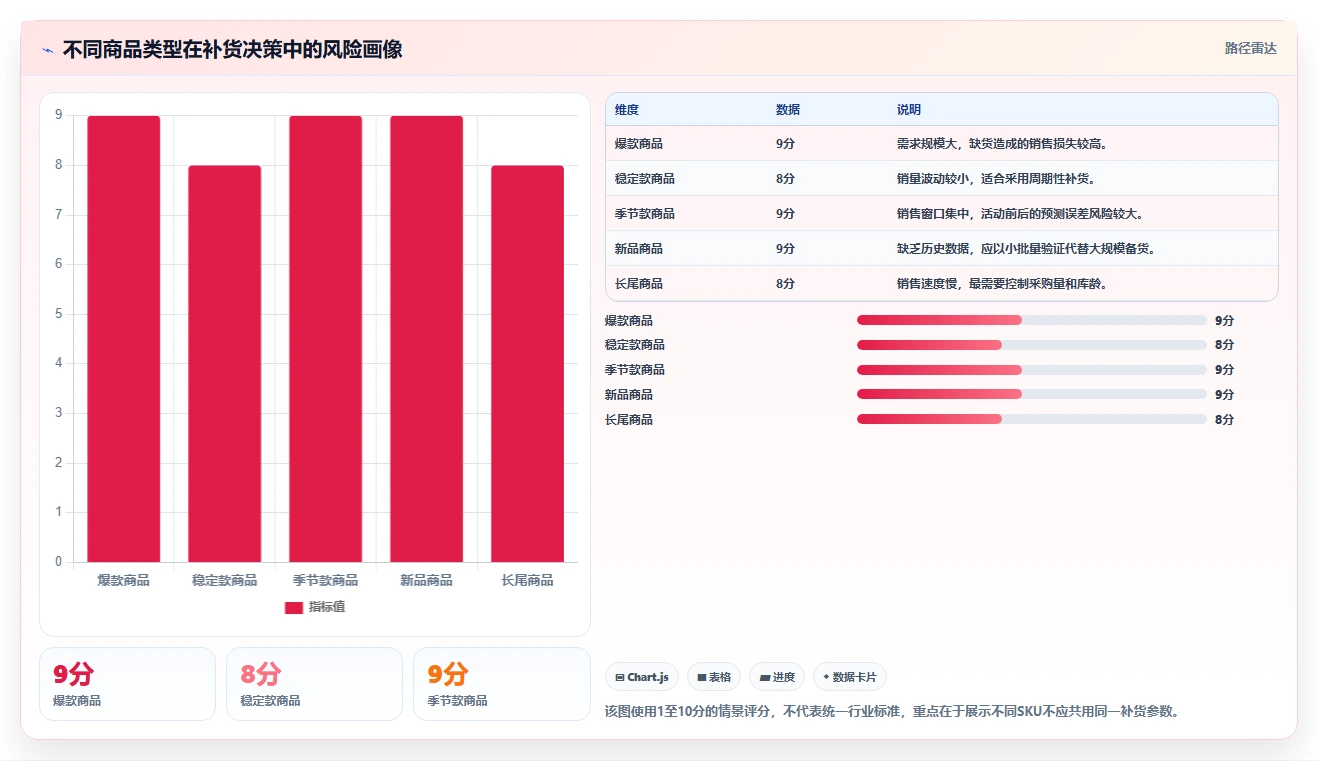Click the 新品商品 bar in the chart
This screenshot has width=1318, height=761.
(x=427, y=339)
